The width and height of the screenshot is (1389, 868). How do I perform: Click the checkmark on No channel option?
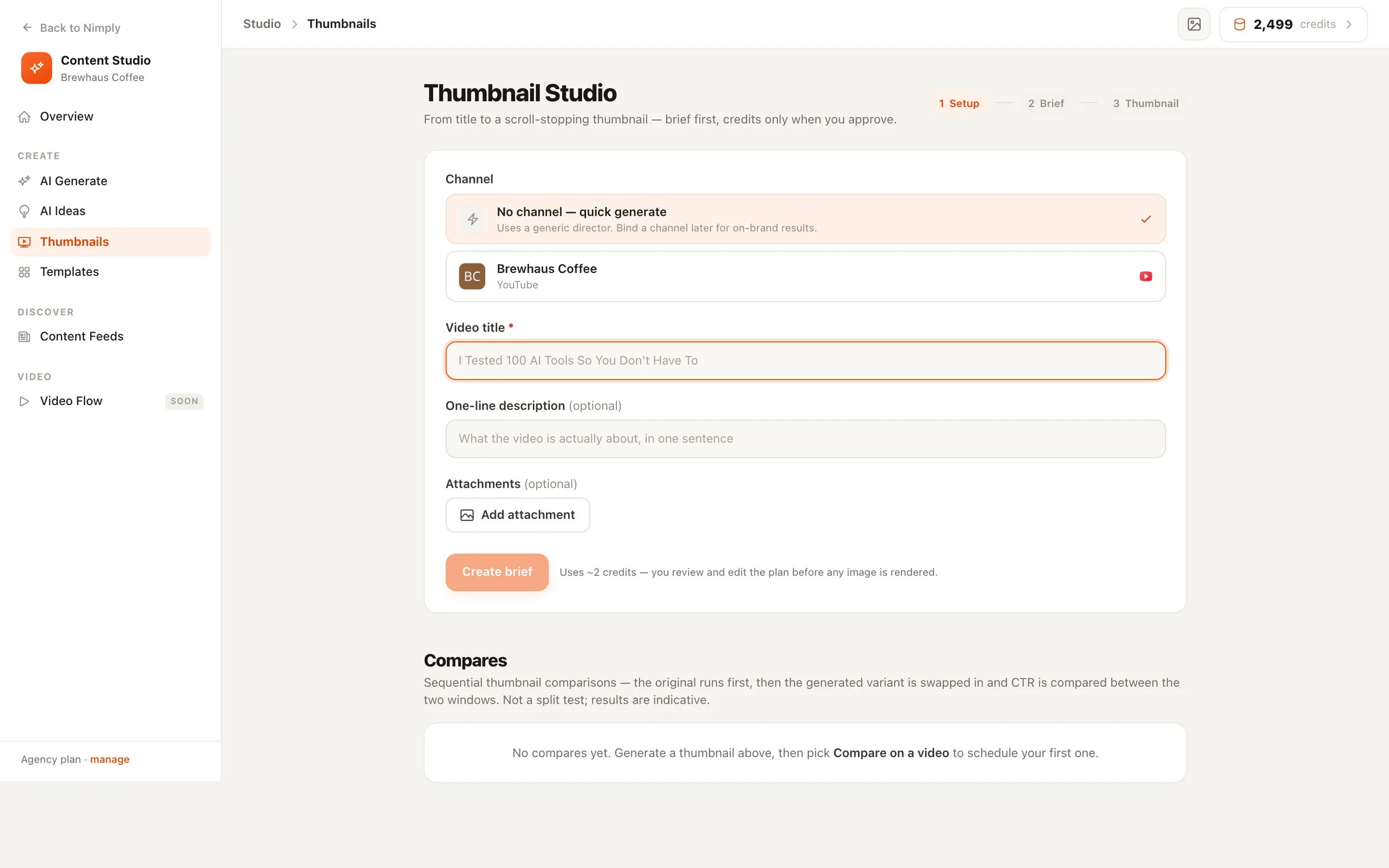[1146, 219]
